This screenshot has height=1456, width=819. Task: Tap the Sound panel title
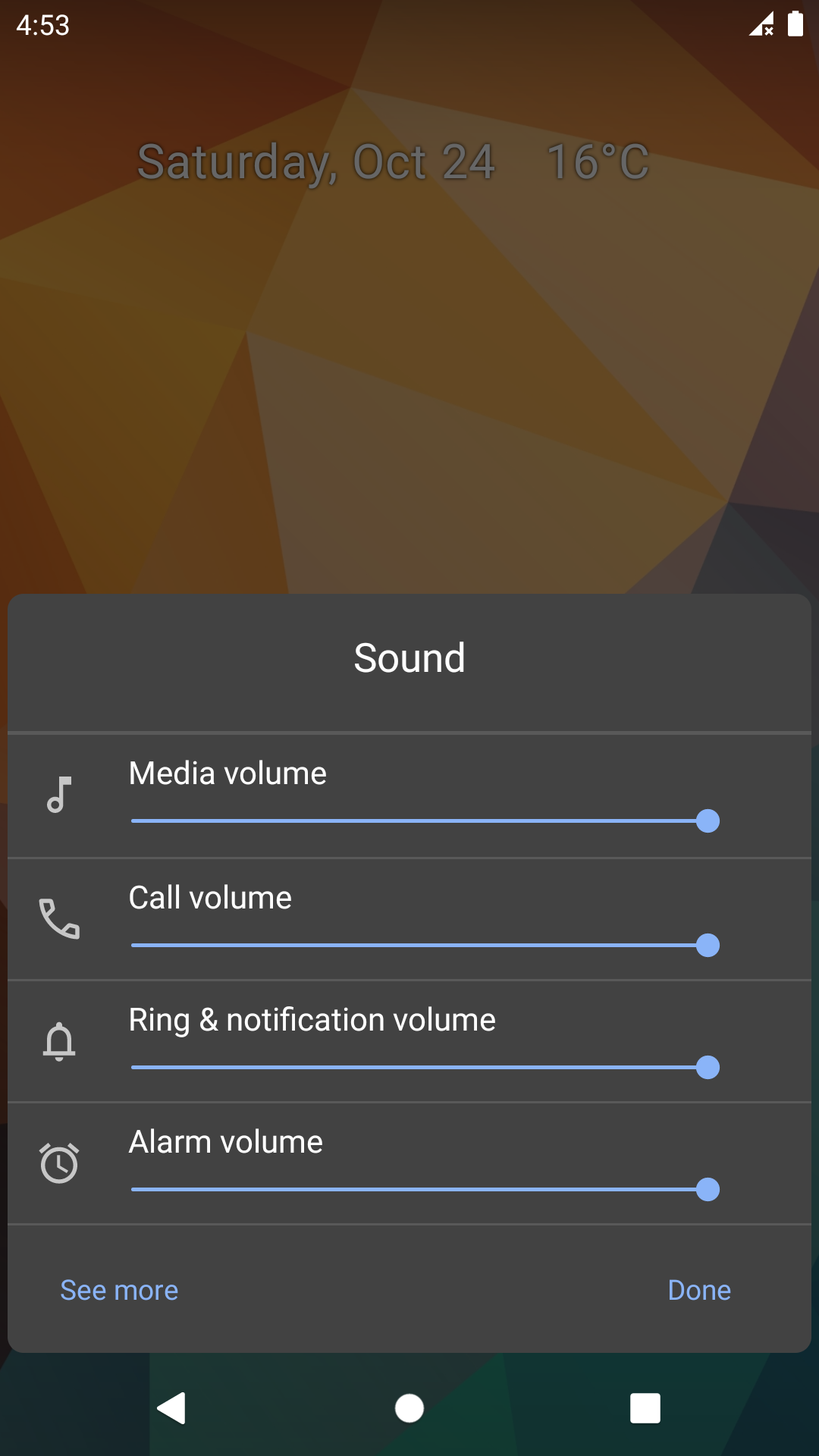pyautogui.click(x=409, y=657)
